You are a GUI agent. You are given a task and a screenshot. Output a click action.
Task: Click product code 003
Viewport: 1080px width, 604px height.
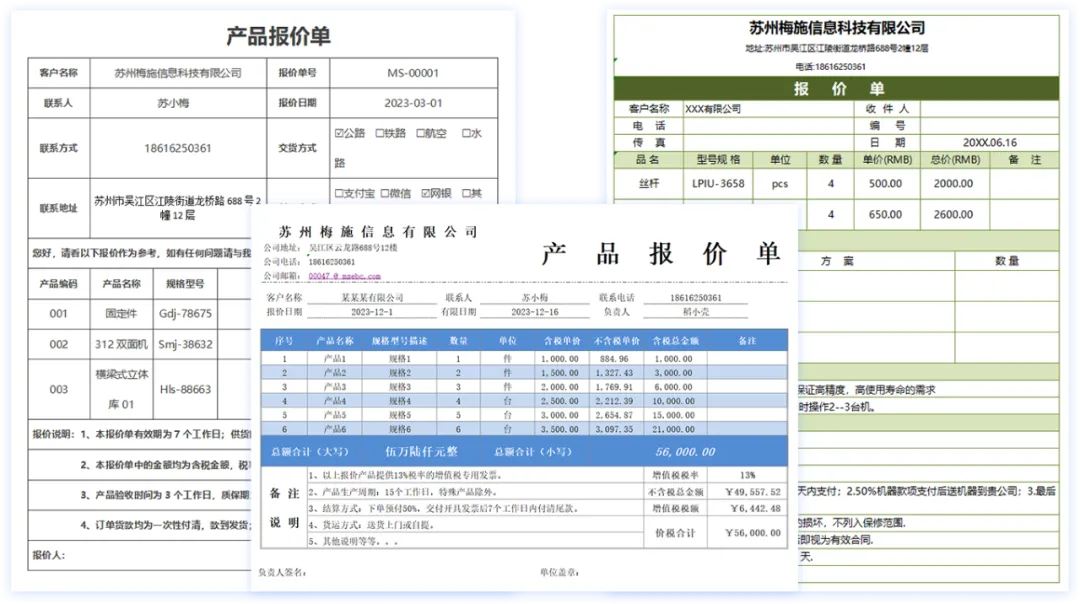59,389
